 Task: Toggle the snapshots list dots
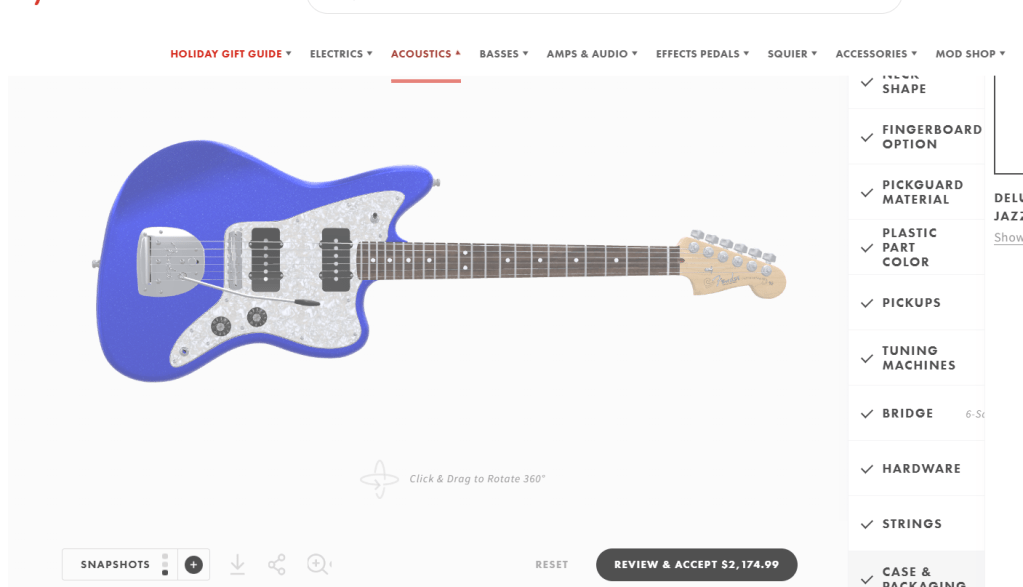click(165, 565)
